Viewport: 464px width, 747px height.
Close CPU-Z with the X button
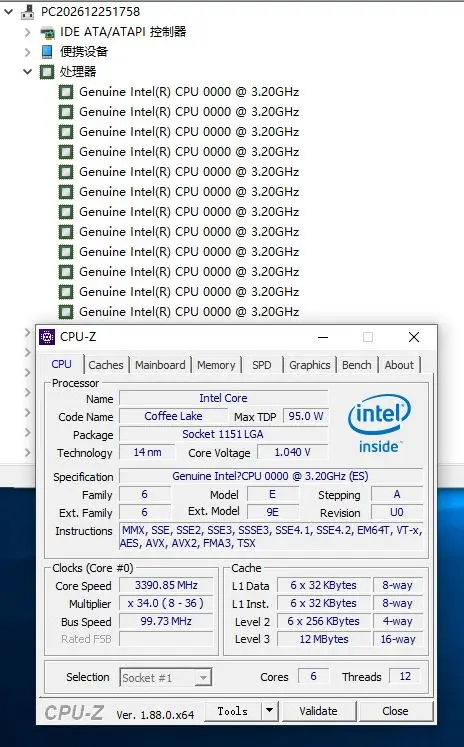point(414,337)
